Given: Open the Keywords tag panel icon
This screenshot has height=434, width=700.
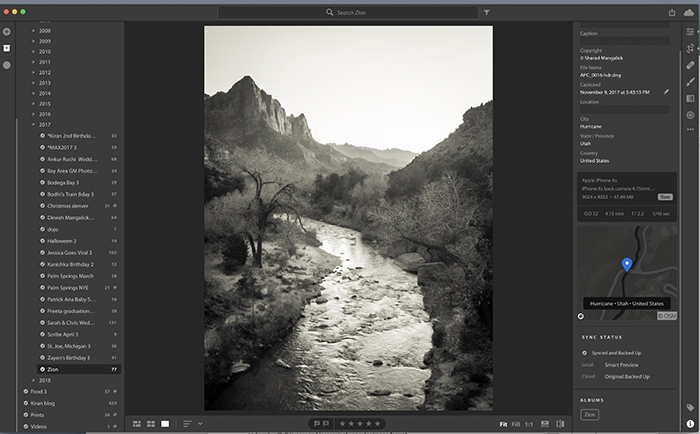Looking at the screenshot, I should click(690, 407).
